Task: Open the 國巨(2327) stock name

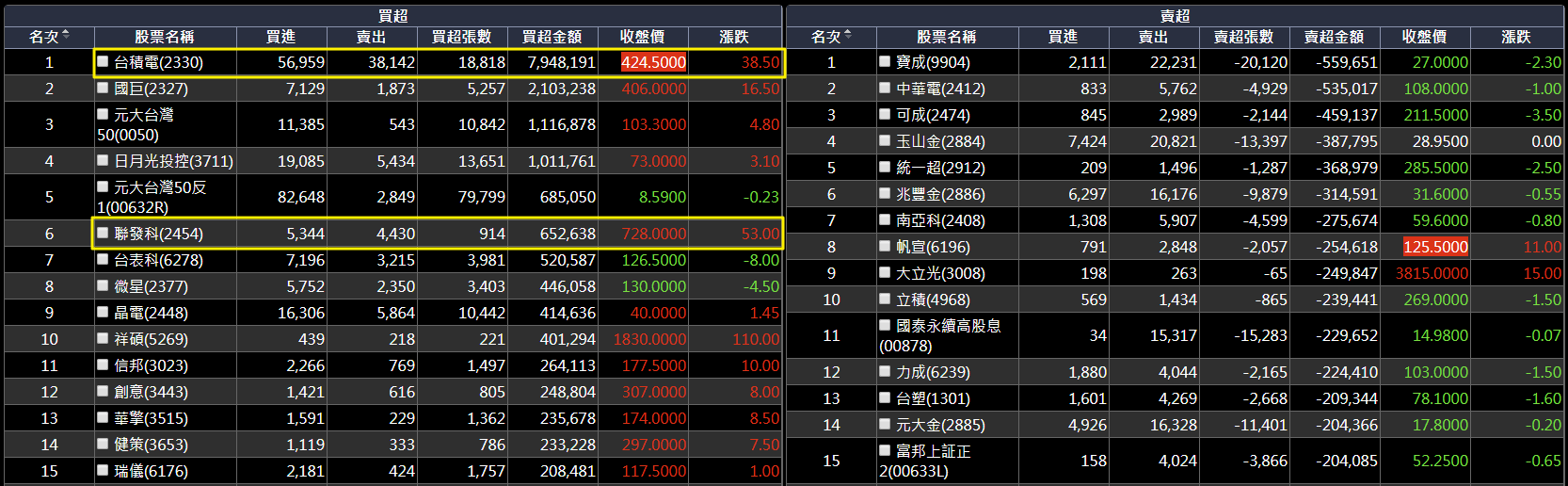Action: [x=151, y=89]
